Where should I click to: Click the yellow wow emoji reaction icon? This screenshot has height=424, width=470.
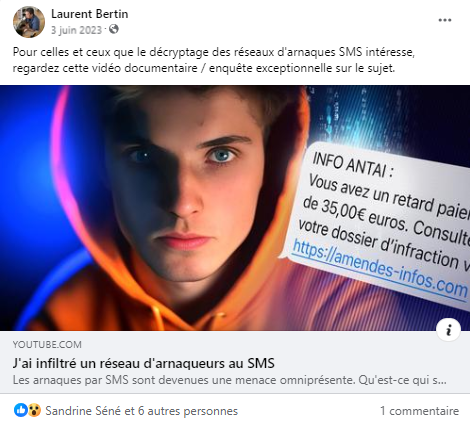34,410
